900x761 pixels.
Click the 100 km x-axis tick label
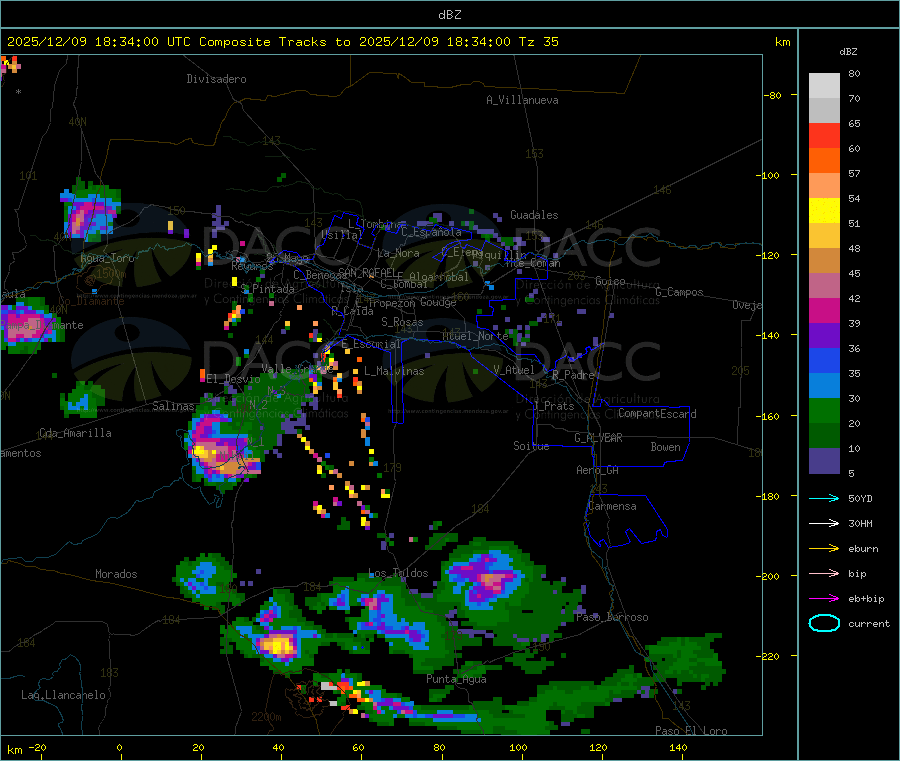point(518,747)
